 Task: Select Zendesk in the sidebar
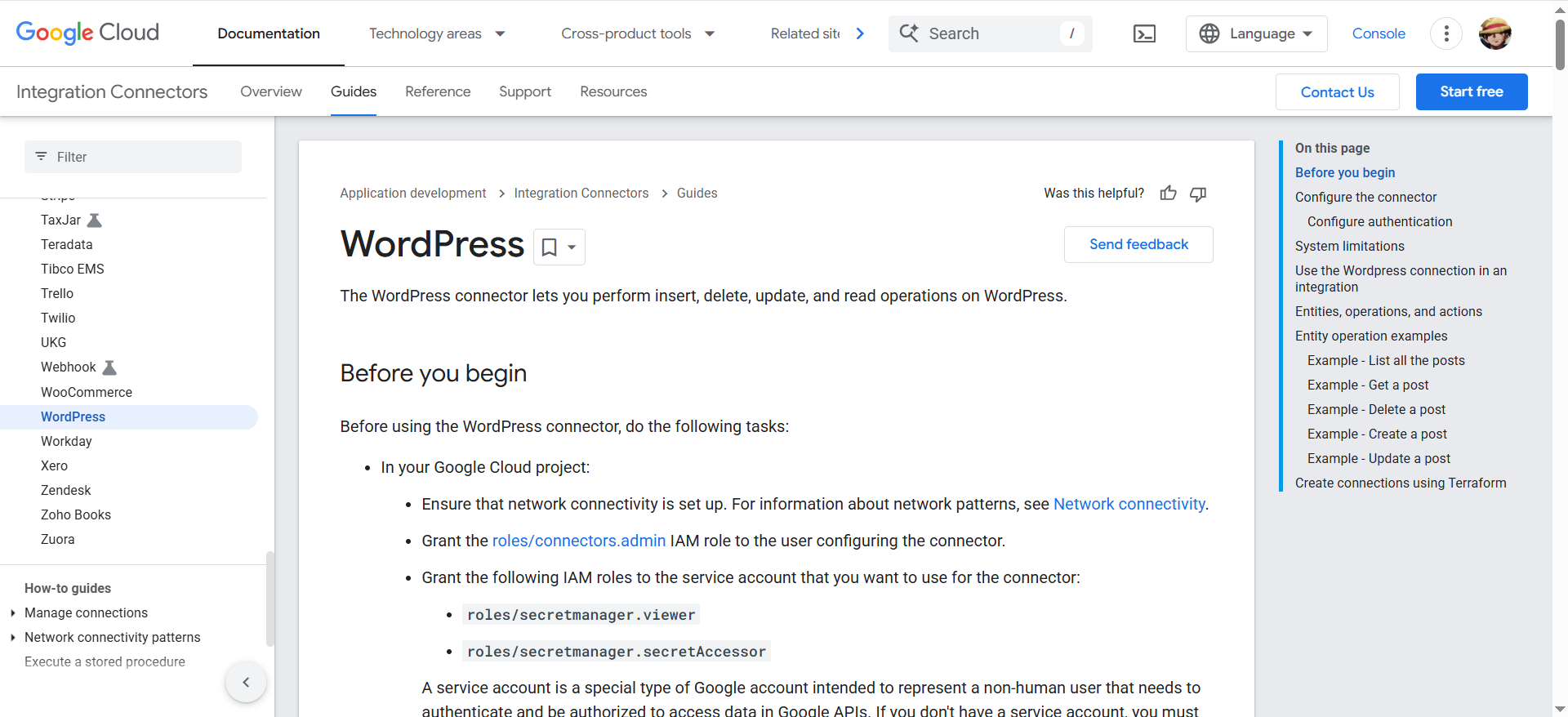click(66, 490)
